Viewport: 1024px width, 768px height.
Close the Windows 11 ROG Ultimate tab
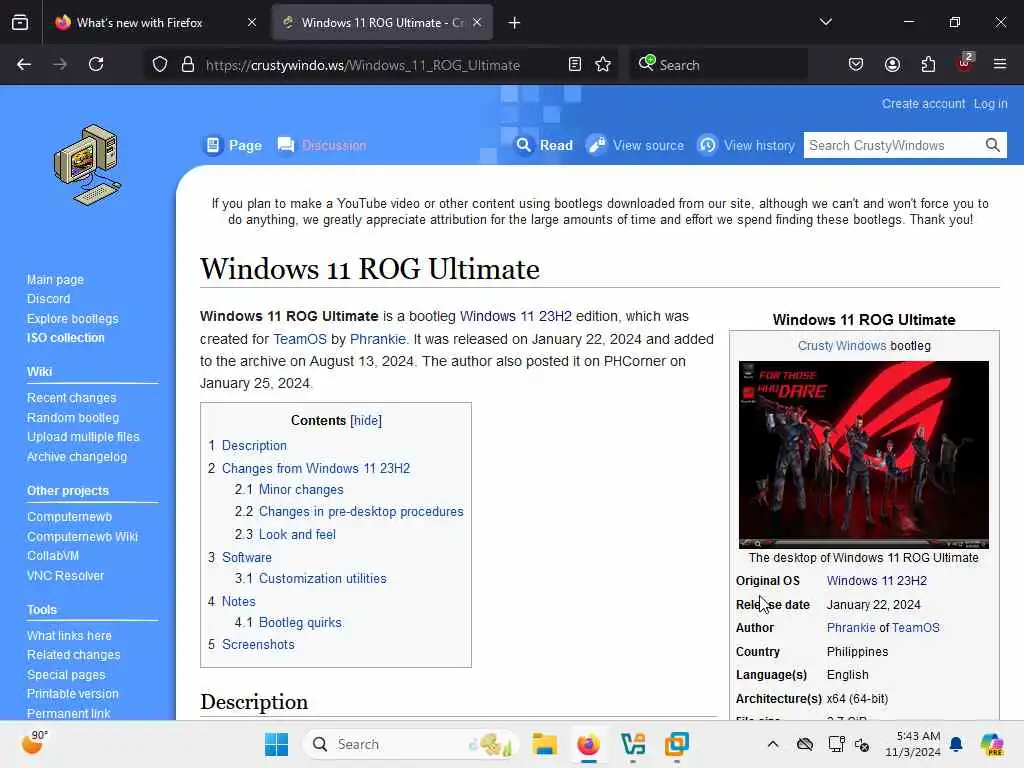(477, 23)
